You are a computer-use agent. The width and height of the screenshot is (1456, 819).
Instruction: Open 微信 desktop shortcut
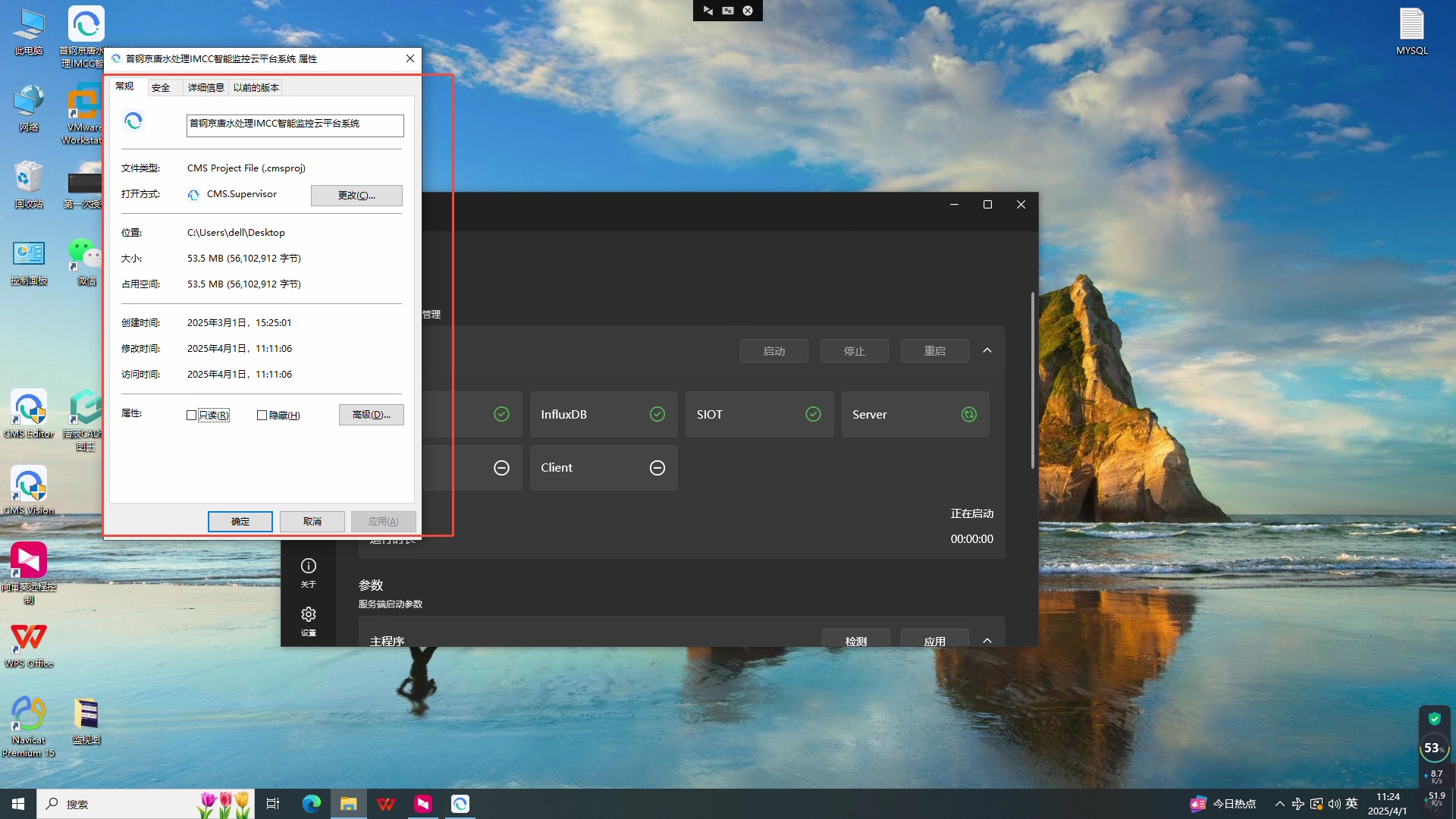pos(86,262)
